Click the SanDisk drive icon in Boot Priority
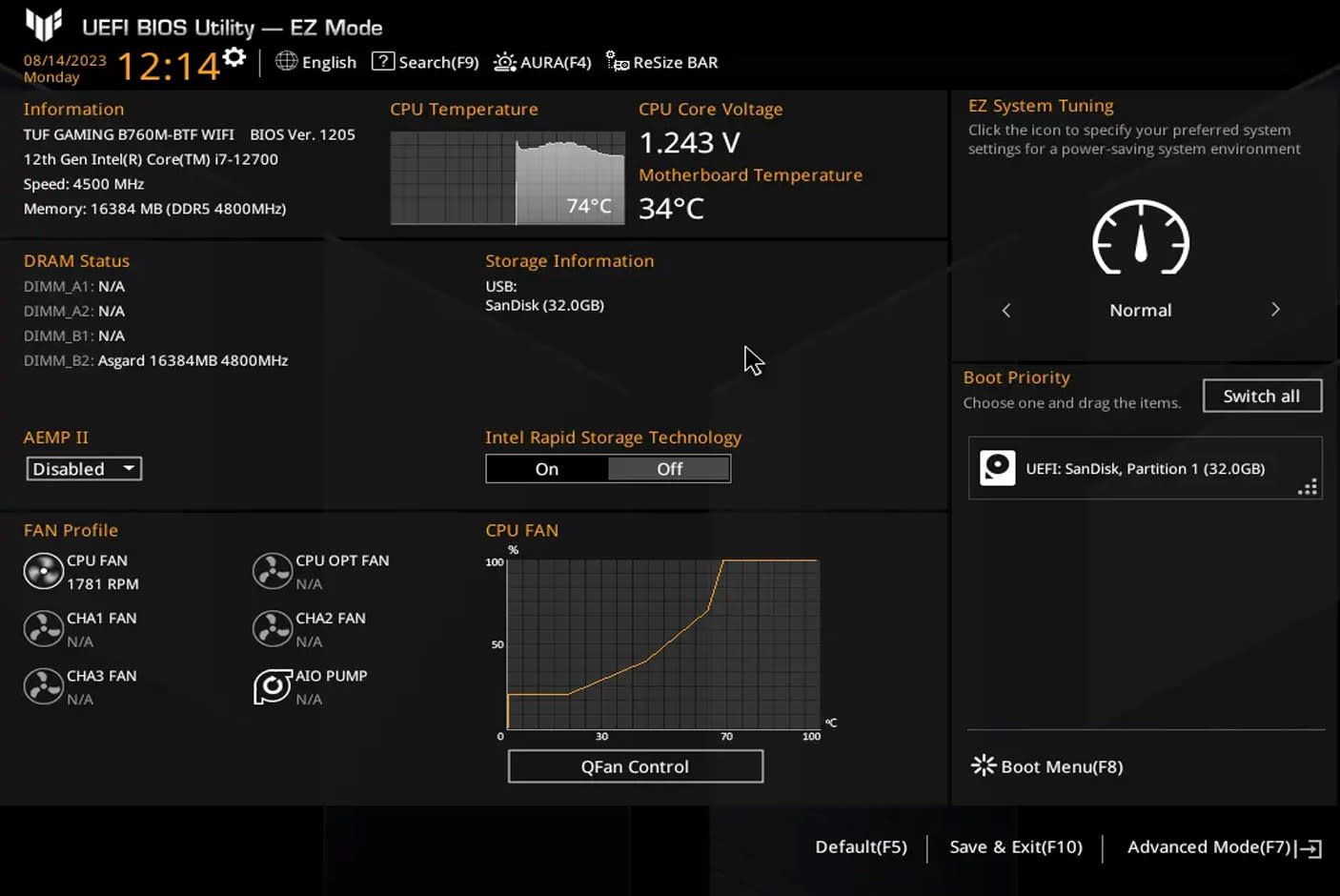The width and height of the screenshot is (1340, 896). pos(998,468)
